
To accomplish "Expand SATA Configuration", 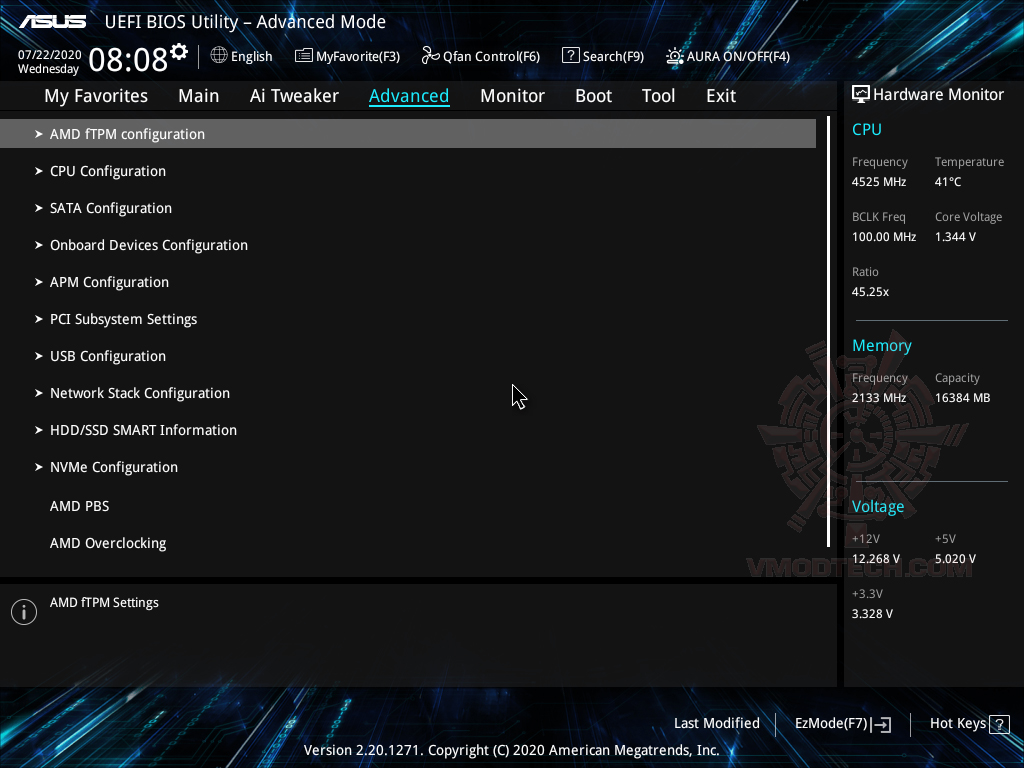I will pyautogui.click(x=110, y=208).
